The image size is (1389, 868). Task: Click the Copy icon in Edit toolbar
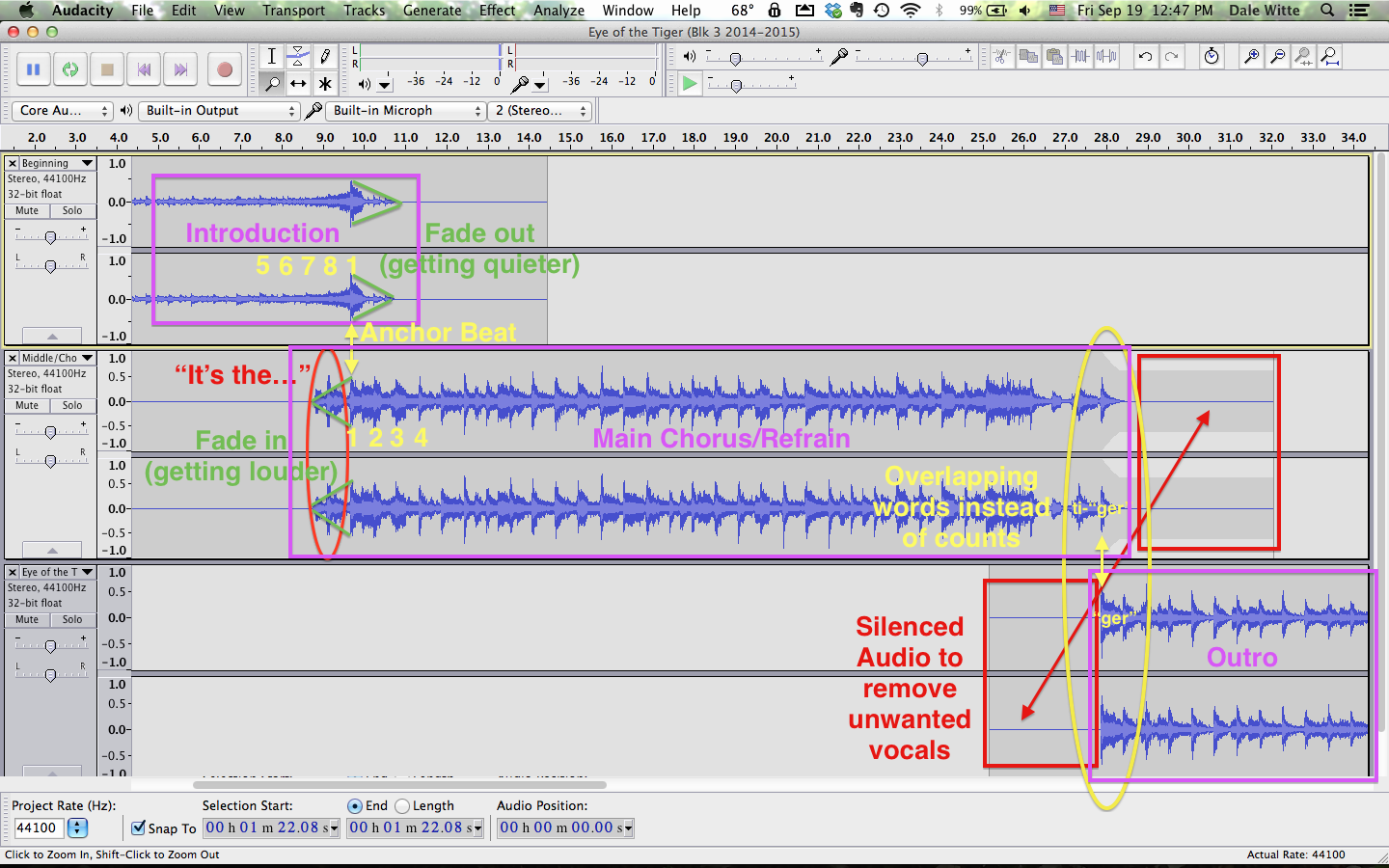click(x=1029, y=56)
